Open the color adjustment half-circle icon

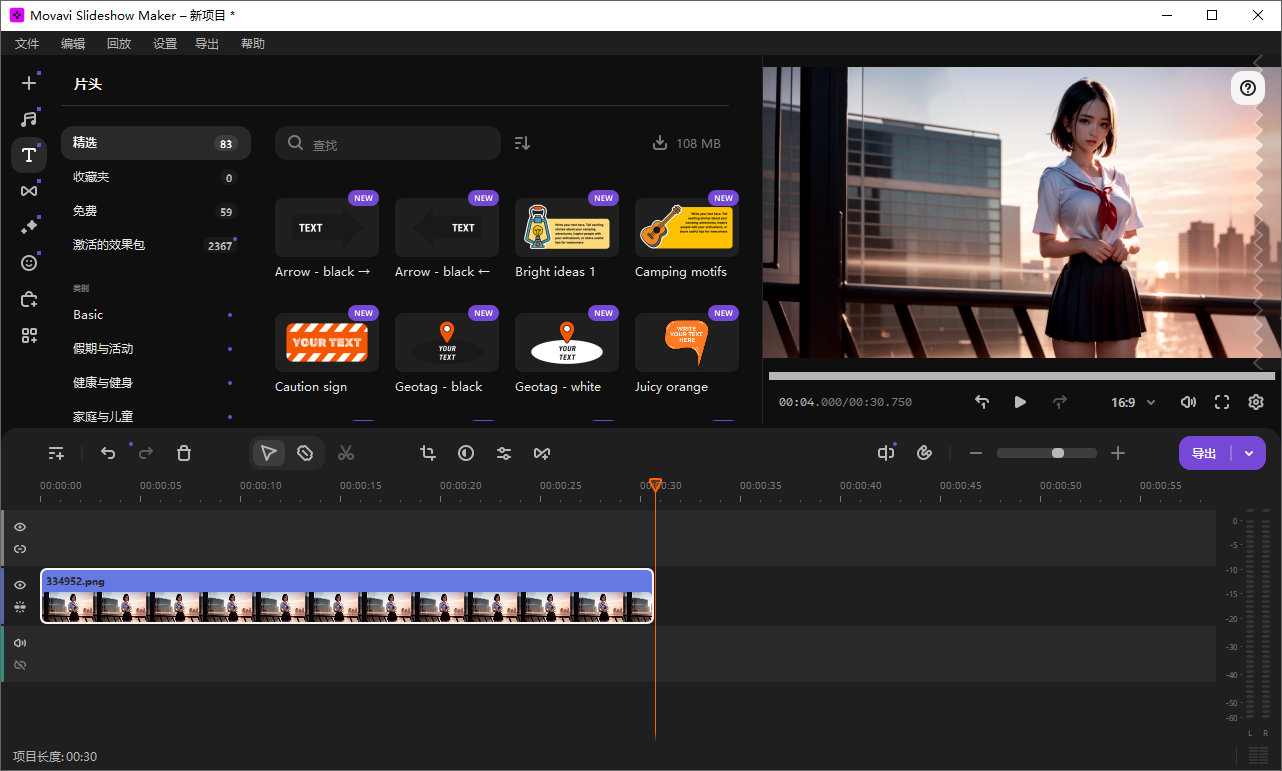466,453
